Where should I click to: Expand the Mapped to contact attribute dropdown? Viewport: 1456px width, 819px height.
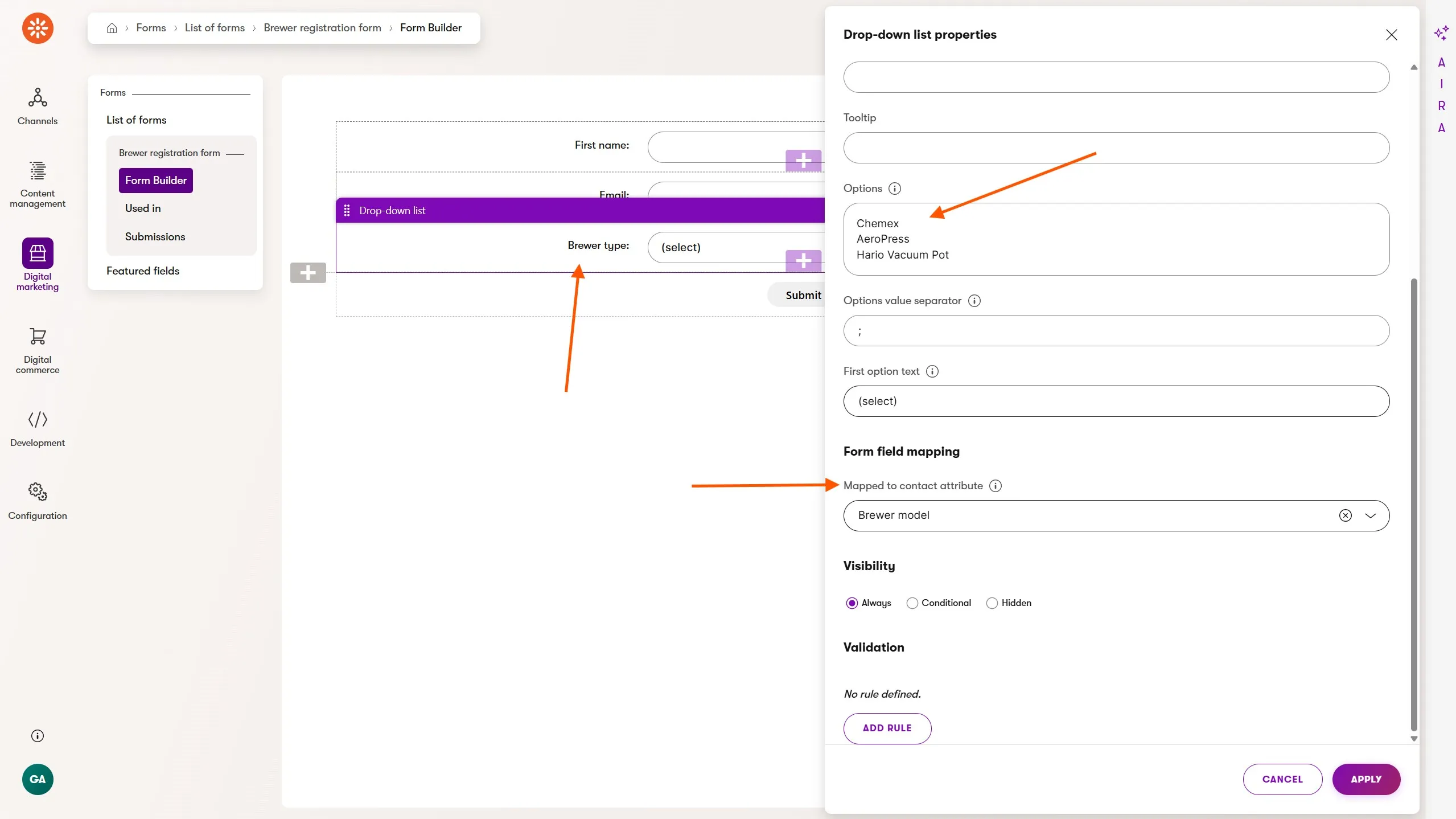[x=1371, y=515]
